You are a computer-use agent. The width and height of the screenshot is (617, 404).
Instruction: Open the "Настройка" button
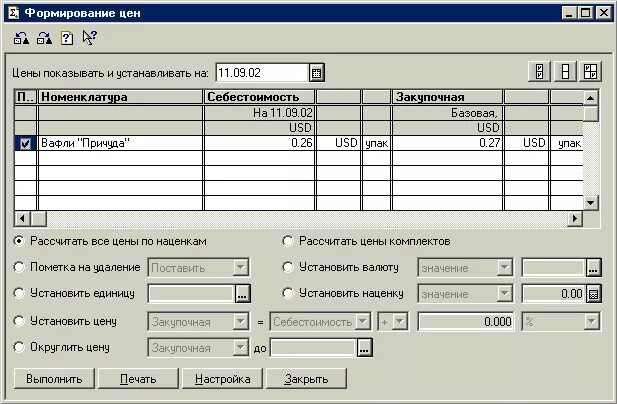click(222, 379)
